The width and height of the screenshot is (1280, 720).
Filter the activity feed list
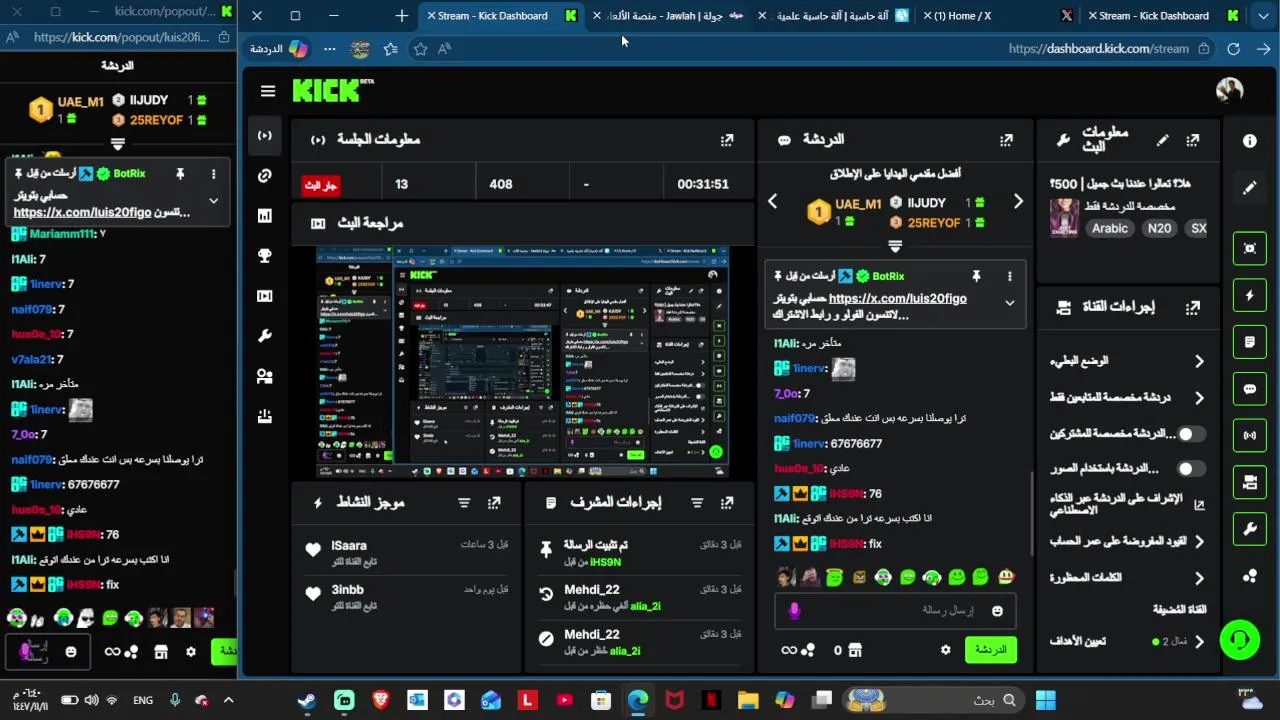coord(464,503)
